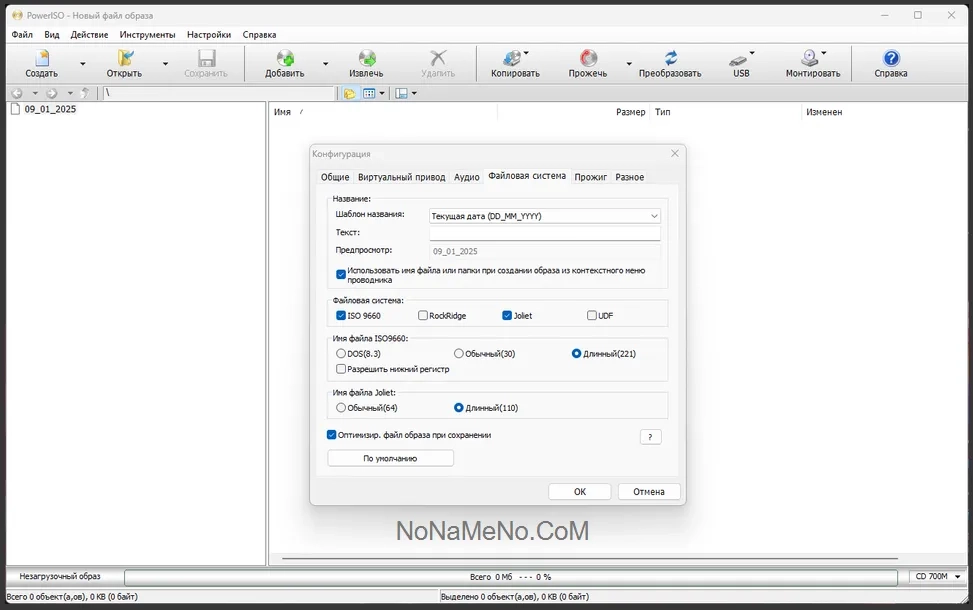Click the Копировать (Copy) disc icon
Viewport: 973px width, 610px height.
(x=513, y=59)
